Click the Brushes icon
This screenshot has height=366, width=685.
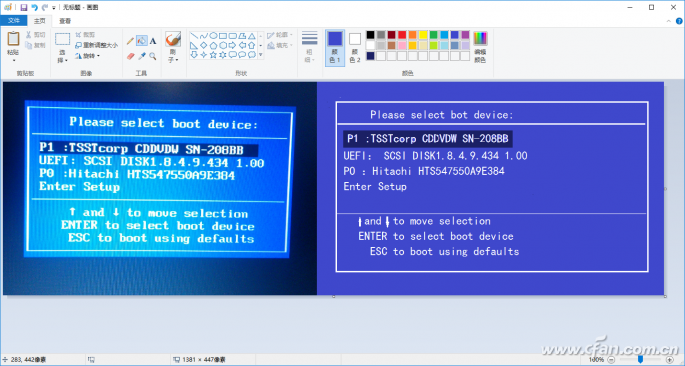tap(173, 39)
